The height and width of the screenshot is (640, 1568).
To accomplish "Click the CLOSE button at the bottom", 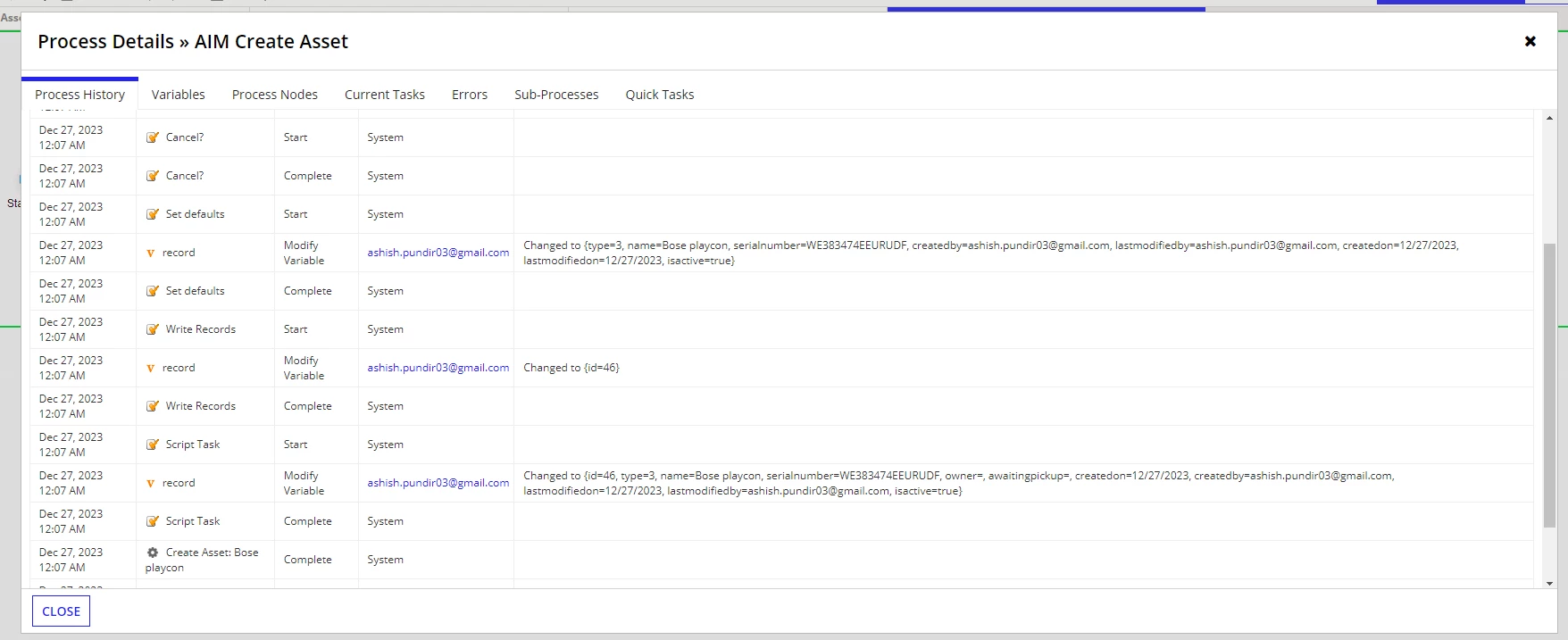I will [62, 611].
